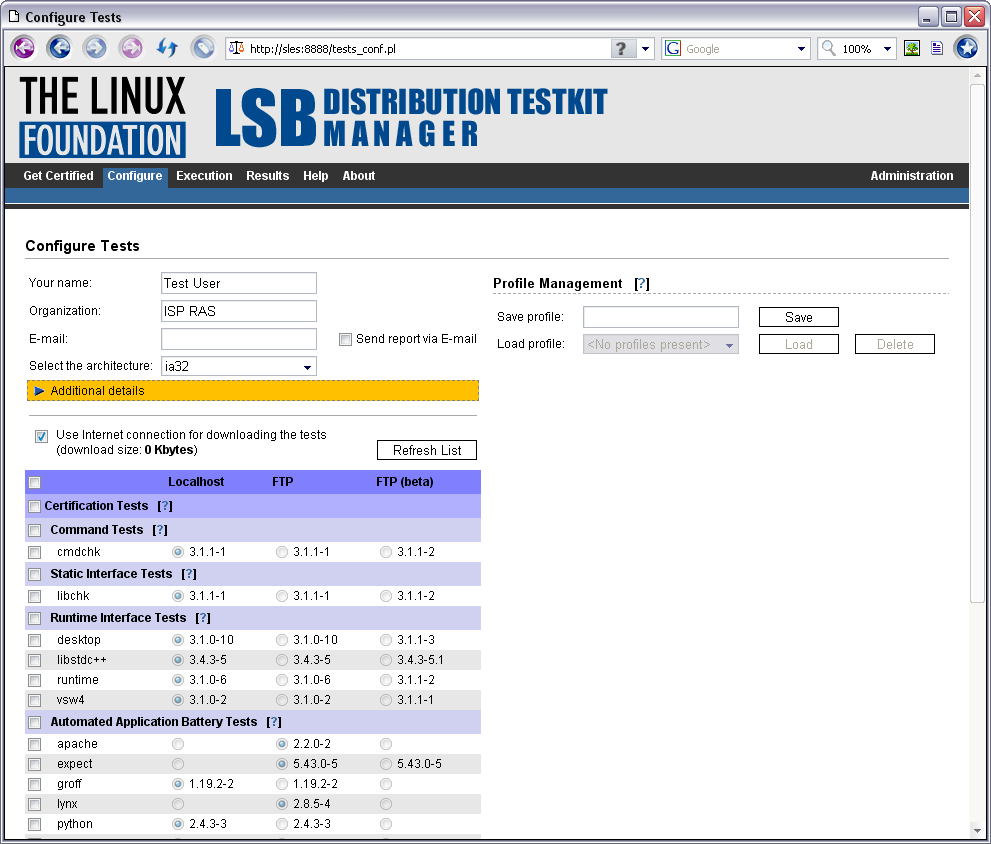
Task: Click the magnifier zoom icon
Action: point(829,49)
